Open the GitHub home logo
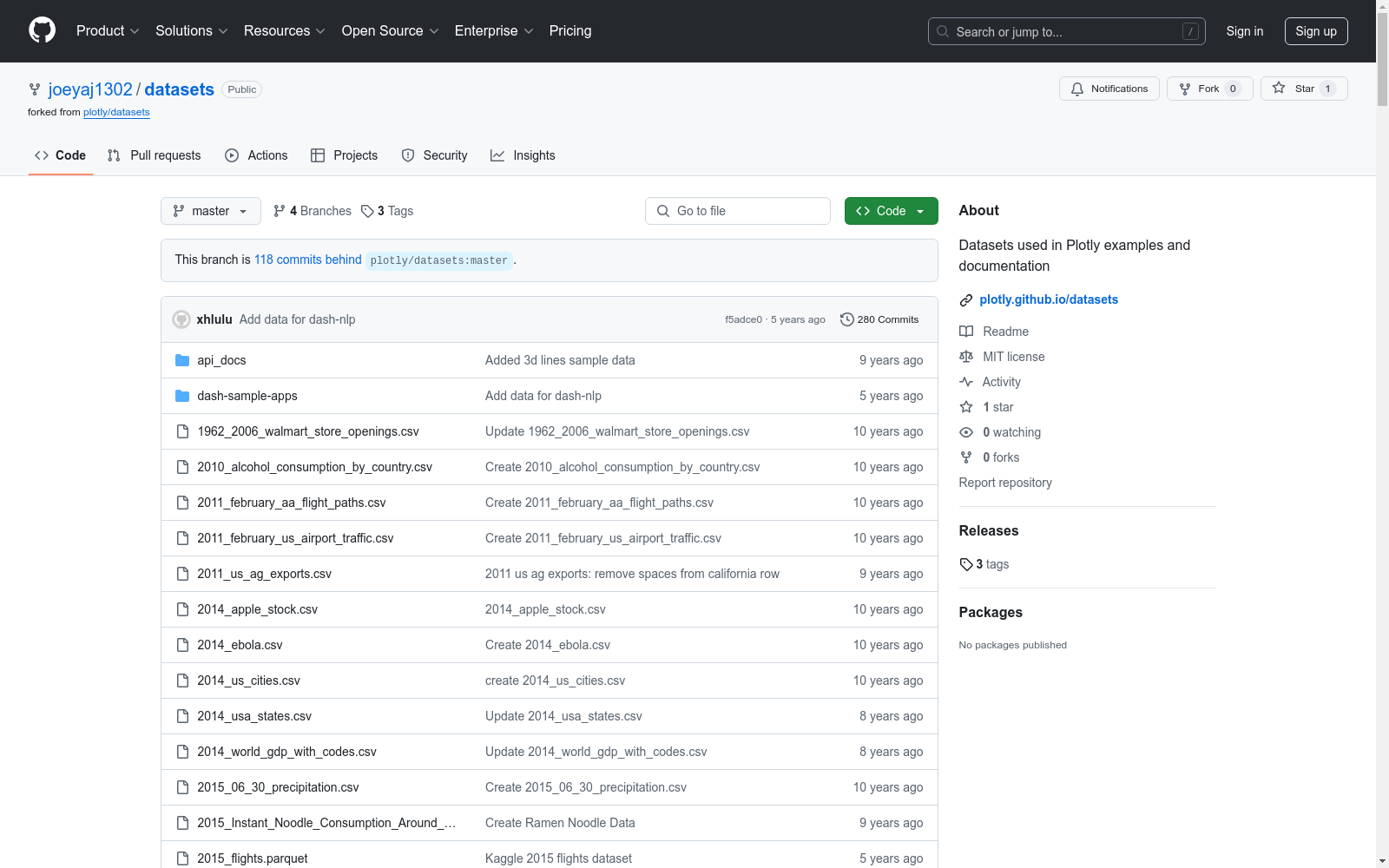The height and width of the screenshot is (868, 1389). (42, 30)
